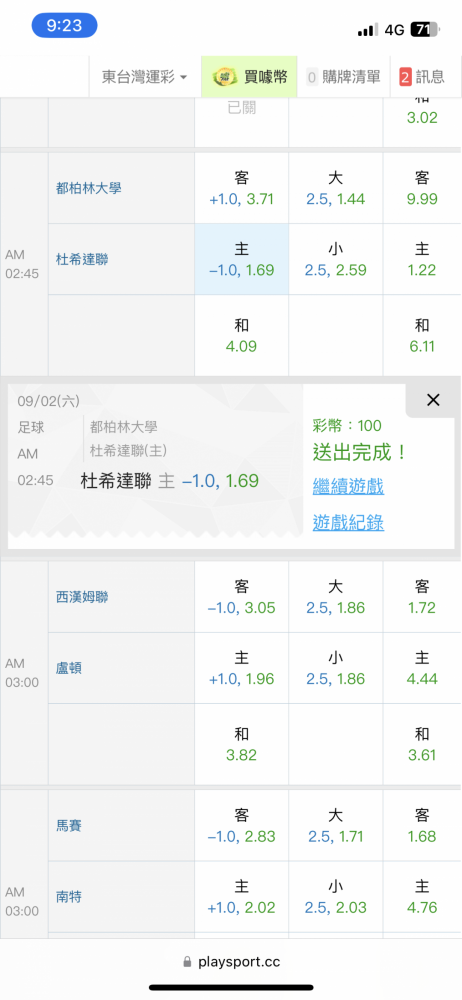Click 繼續遊戲 link
Viewport: 462px width, 1000px height.
[348, 487]
